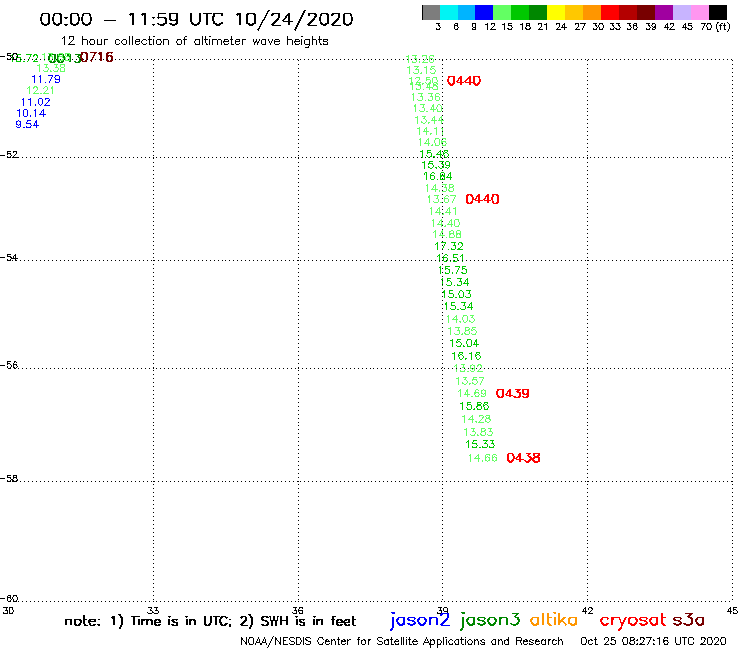Click the lavender 42-45 ft legend swatch
The height and width of the screenshot is (650, 740).
point(681,12)
